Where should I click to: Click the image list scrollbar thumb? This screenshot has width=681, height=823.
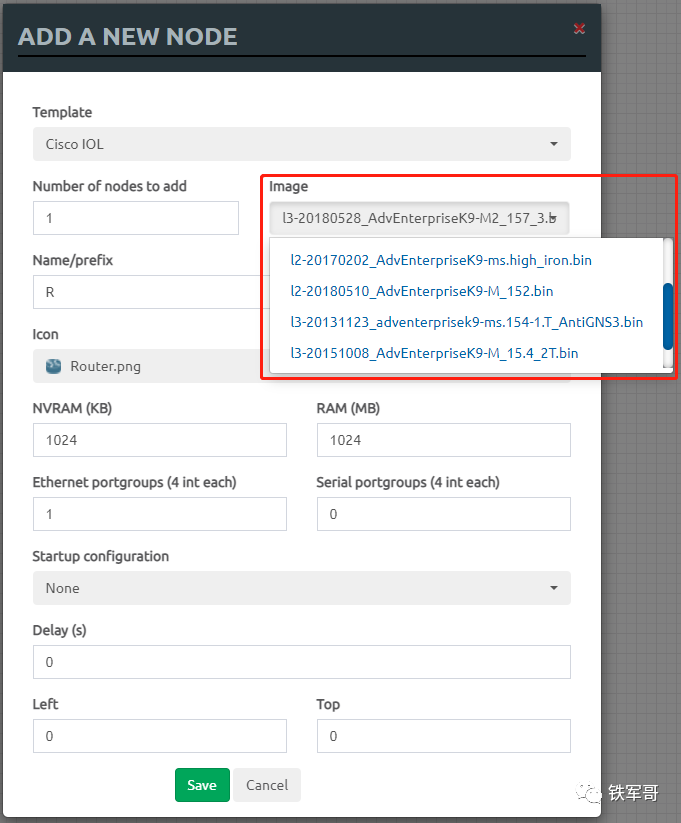(668, 316)
